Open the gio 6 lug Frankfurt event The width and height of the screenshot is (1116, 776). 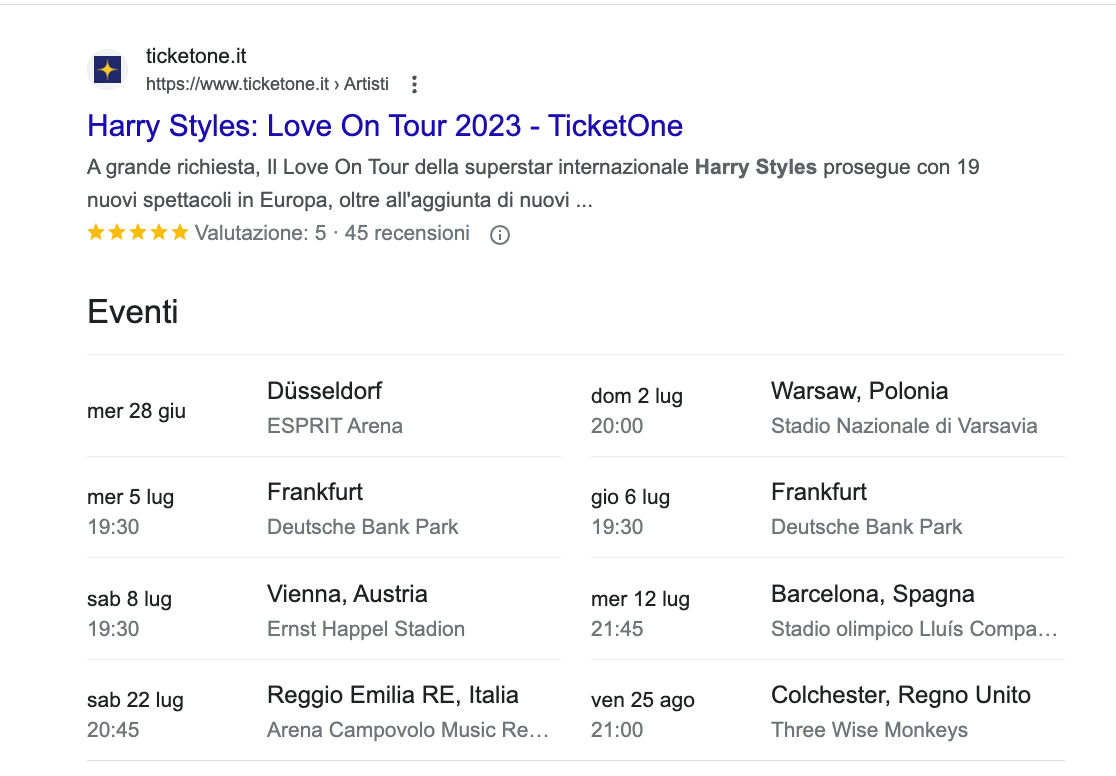(x=828, y=508)
